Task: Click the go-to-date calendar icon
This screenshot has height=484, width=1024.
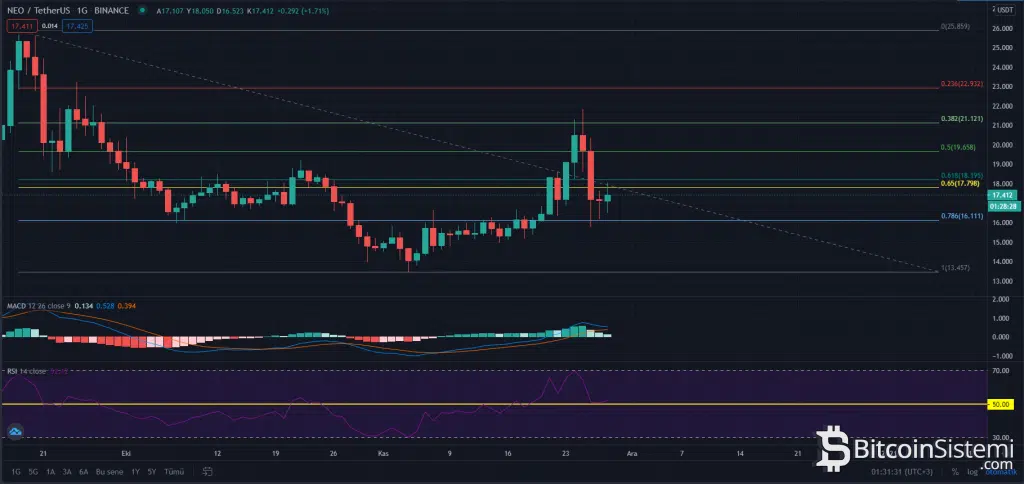Action: (208, 472)
